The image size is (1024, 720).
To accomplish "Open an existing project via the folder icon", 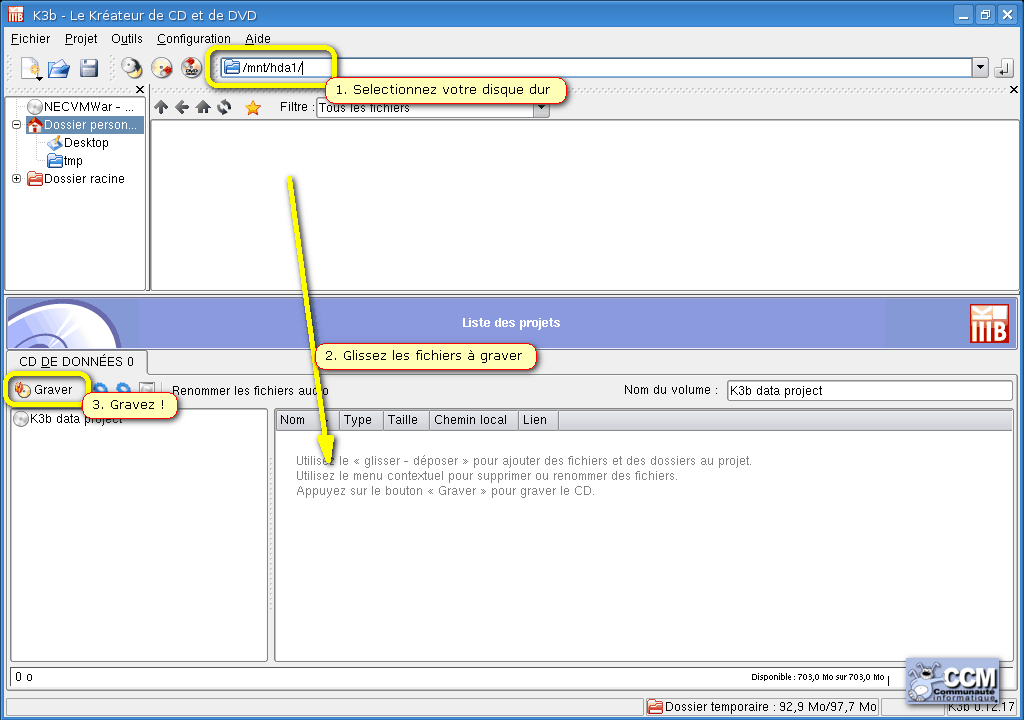I will [x=59, y=68].
